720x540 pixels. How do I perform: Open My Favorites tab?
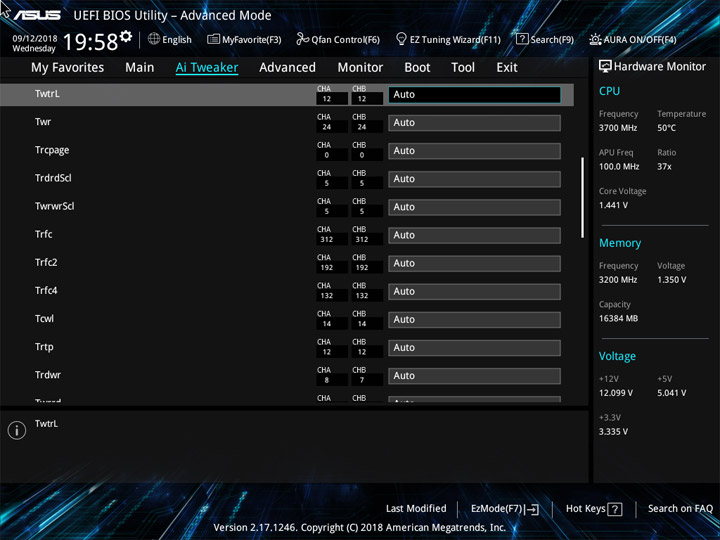[68, 68]
